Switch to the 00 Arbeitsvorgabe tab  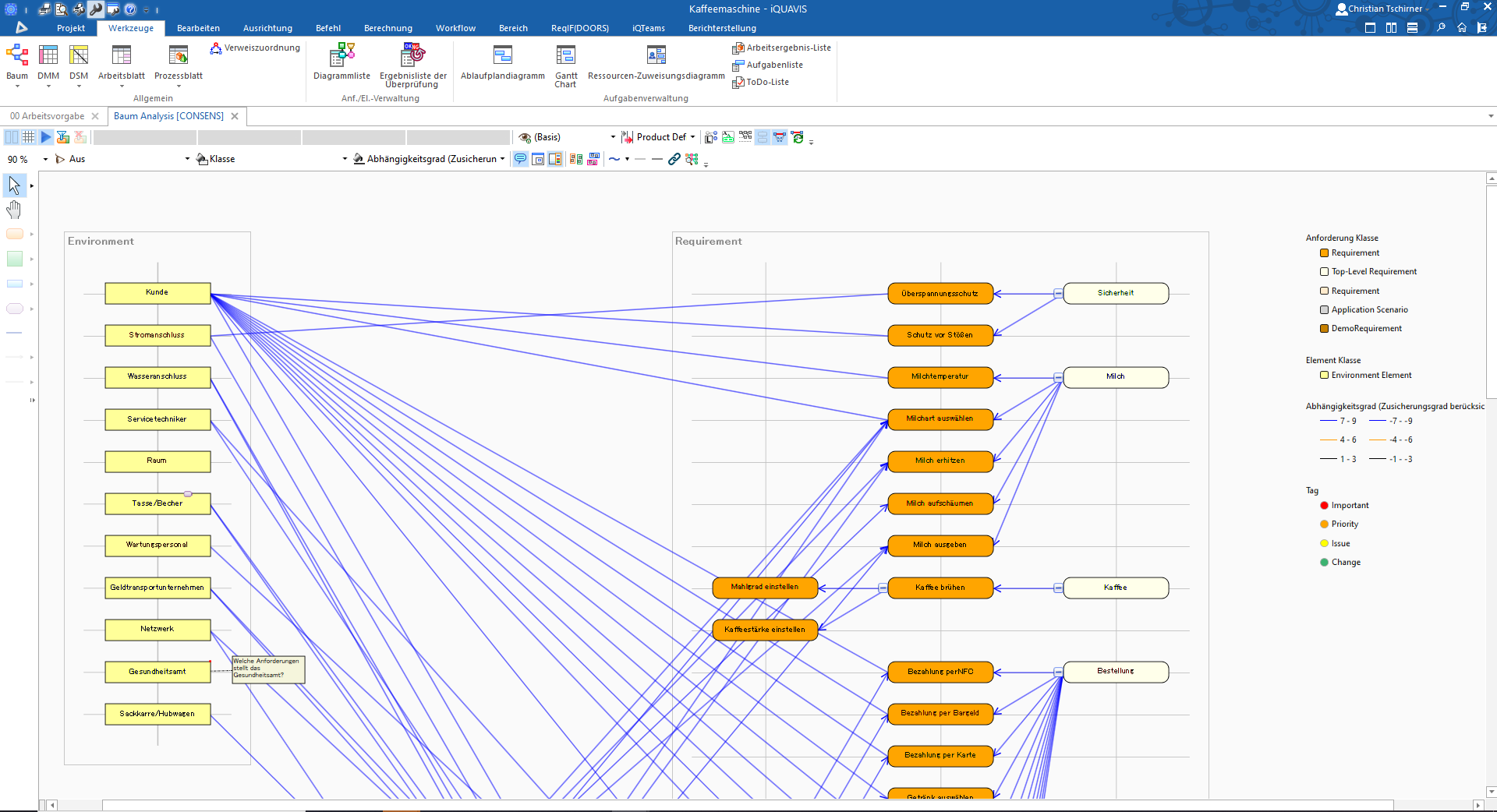(x=47, y=116)
